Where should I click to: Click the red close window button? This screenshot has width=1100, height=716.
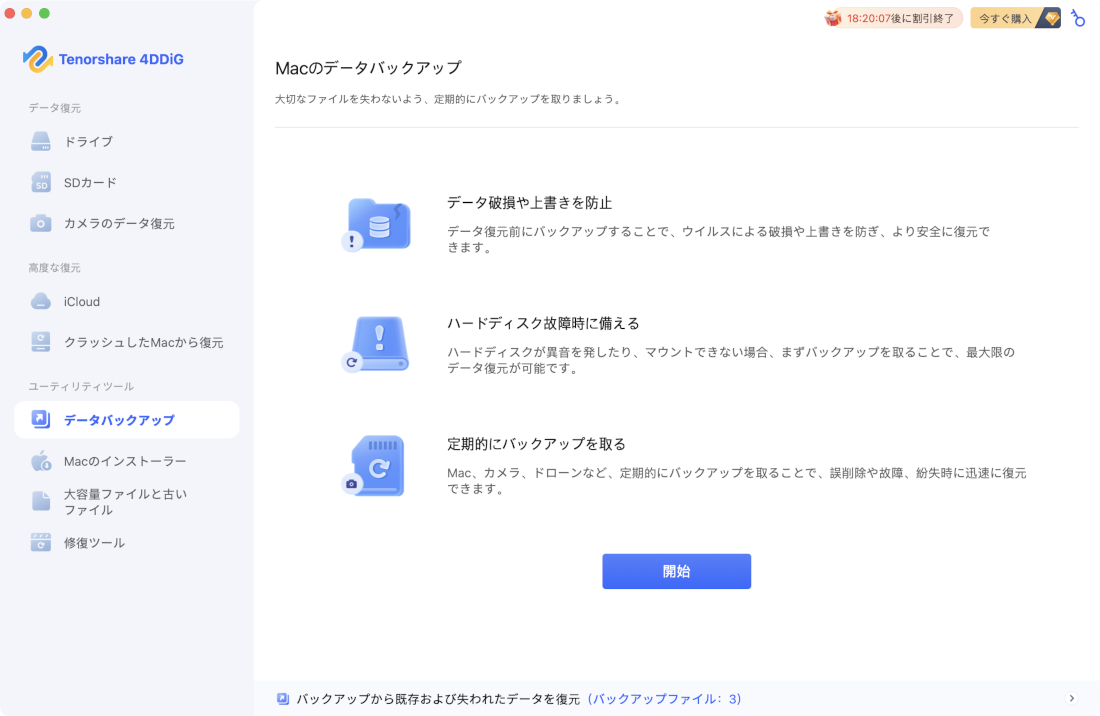[x=10, y=13]
